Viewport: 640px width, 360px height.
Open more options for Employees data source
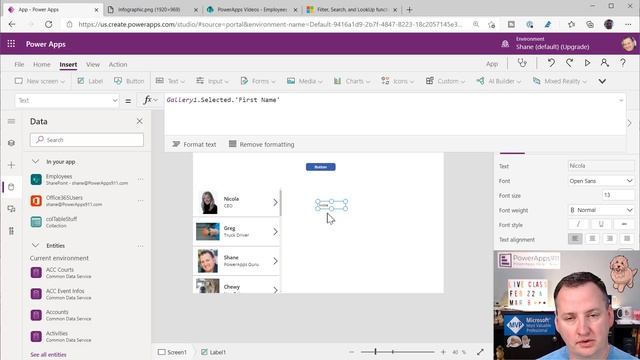point(140,179)
